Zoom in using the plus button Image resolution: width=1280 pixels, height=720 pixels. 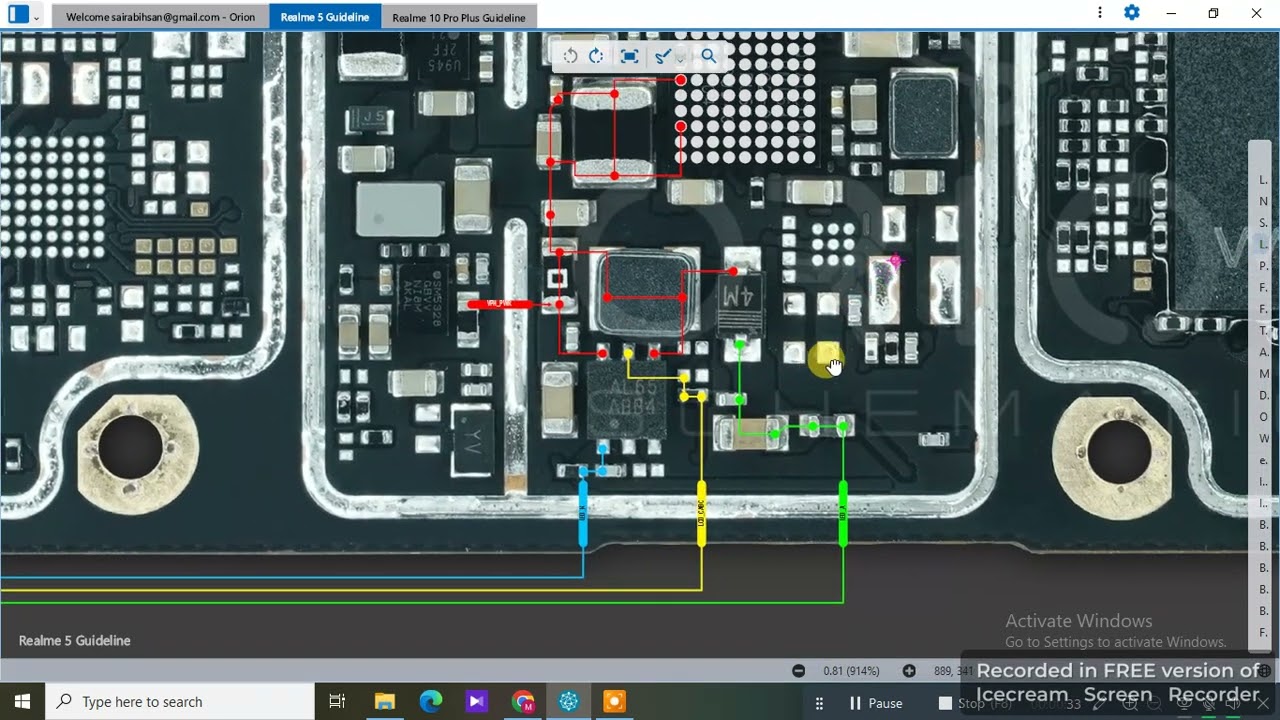909,671
